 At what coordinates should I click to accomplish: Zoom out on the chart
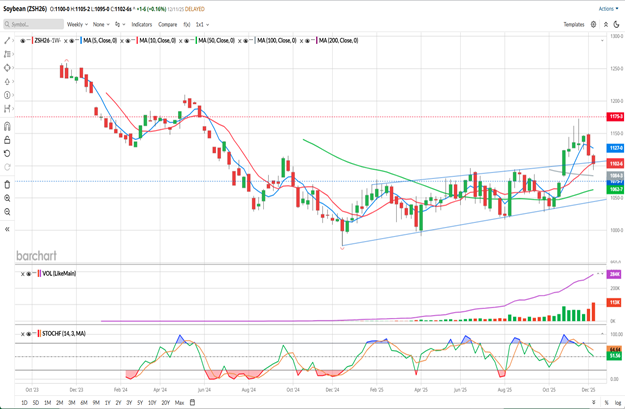pyautogui.click(x=7, y=212)
